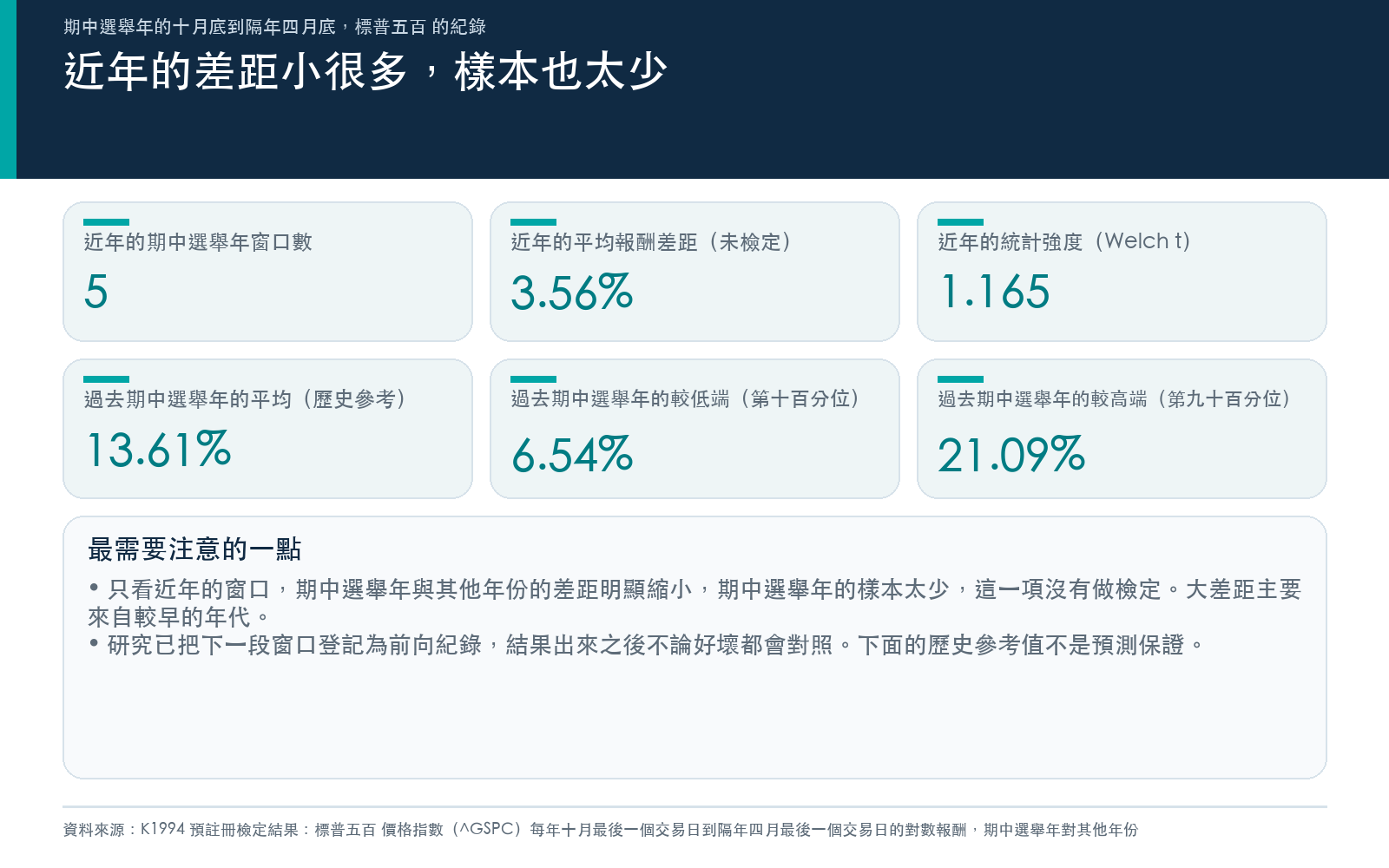
Task: Click the value '5' in the first card
Action: pos(95,292)
